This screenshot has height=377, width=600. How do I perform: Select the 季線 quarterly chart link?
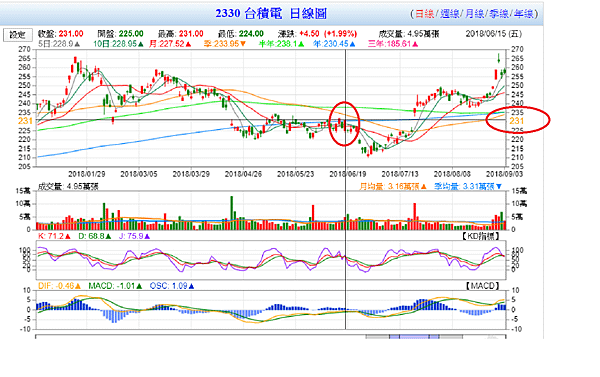499,14
